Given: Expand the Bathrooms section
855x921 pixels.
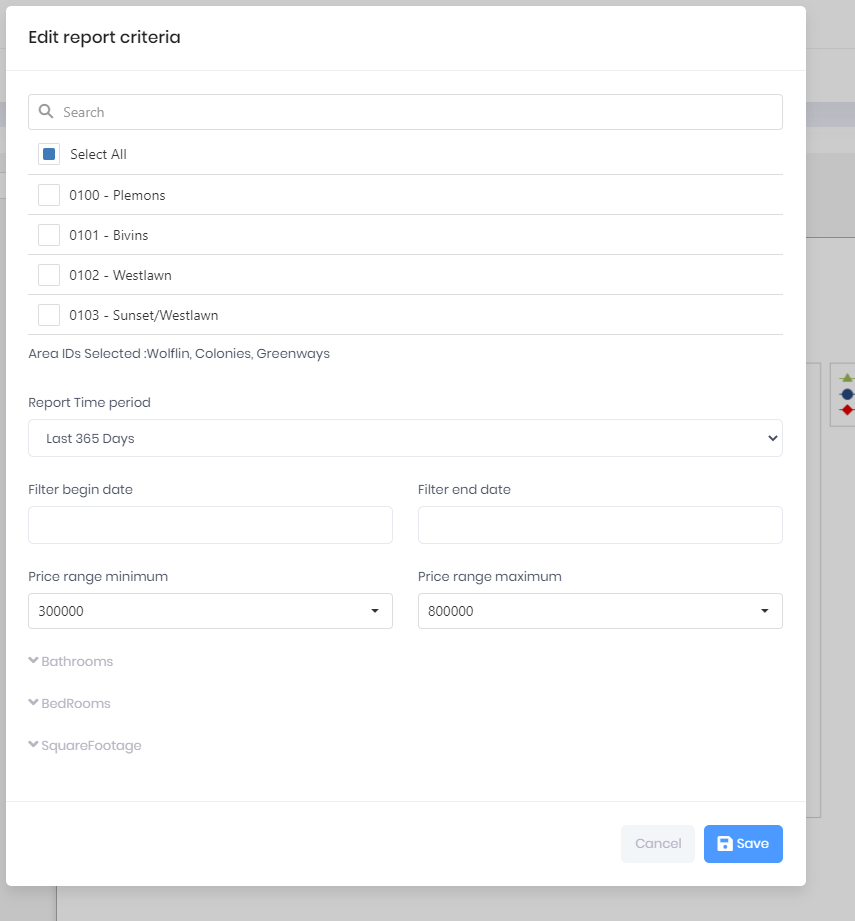Looking at the screenshot, I should point(70,661).
